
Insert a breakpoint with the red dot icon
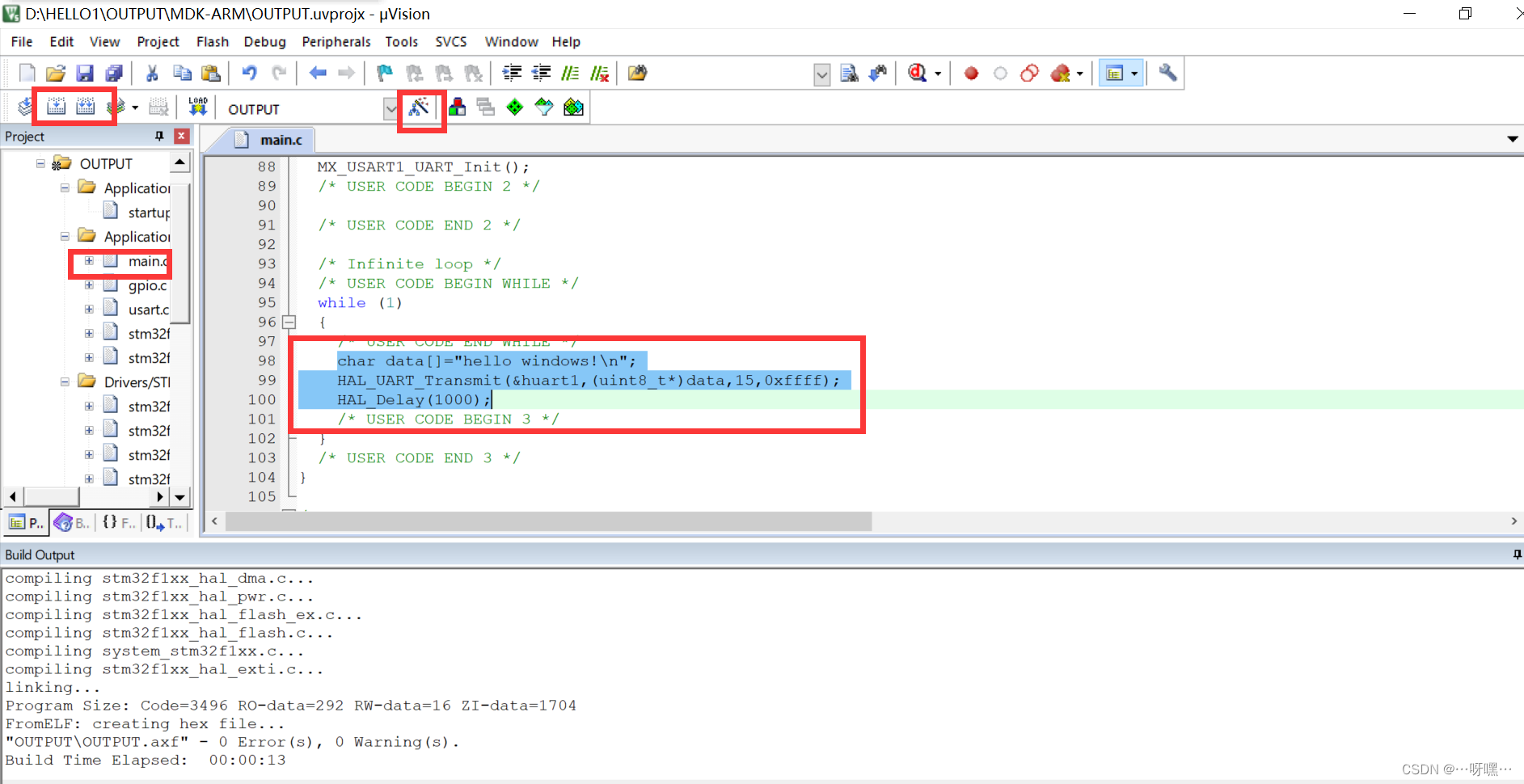(971, 74)
